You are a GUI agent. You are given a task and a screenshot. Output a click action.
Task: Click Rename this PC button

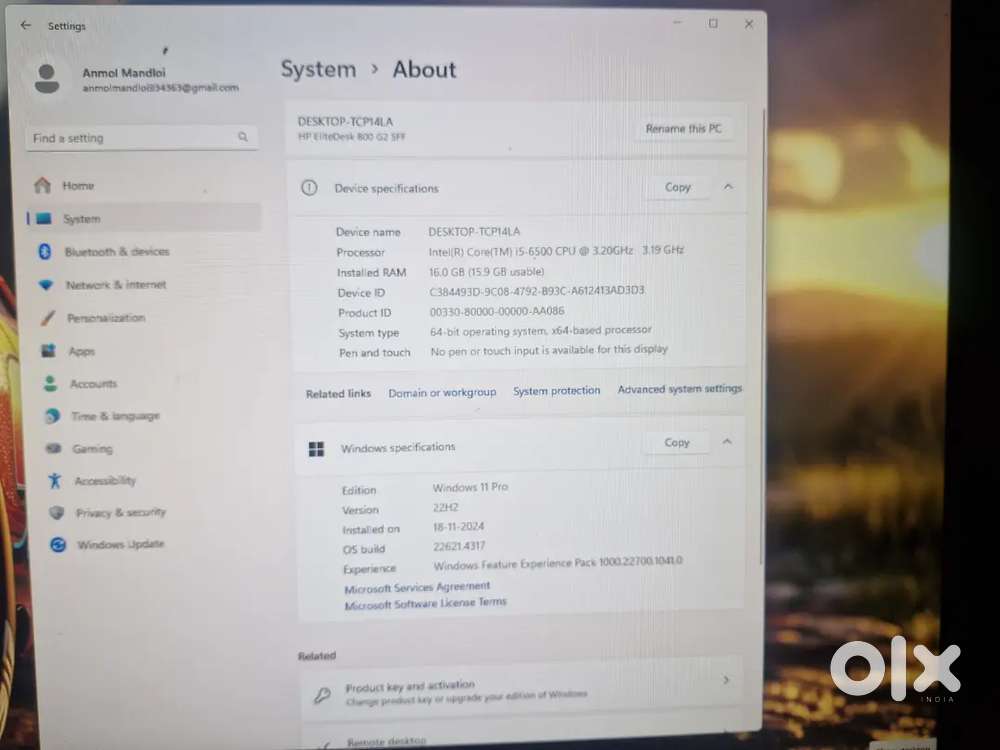[x=683, y=129]
